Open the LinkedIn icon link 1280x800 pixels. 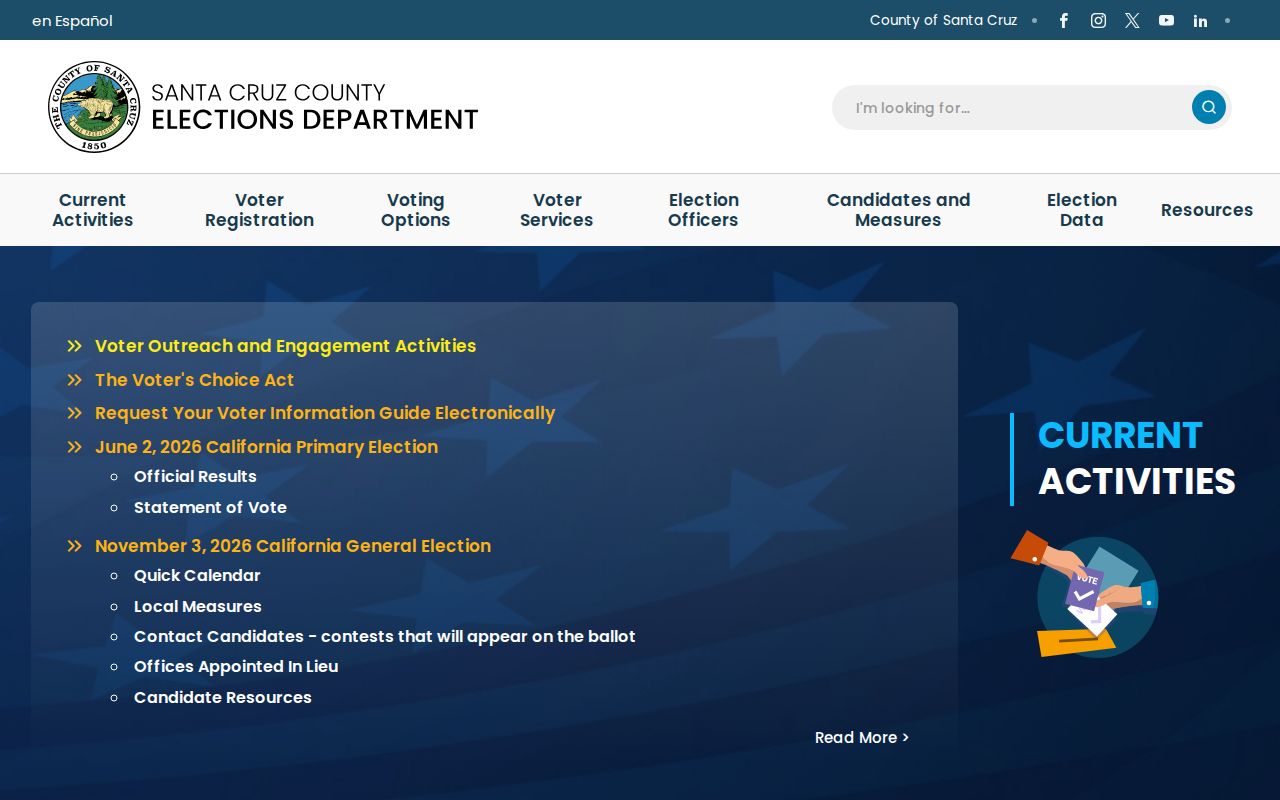tap(1200, 21)
